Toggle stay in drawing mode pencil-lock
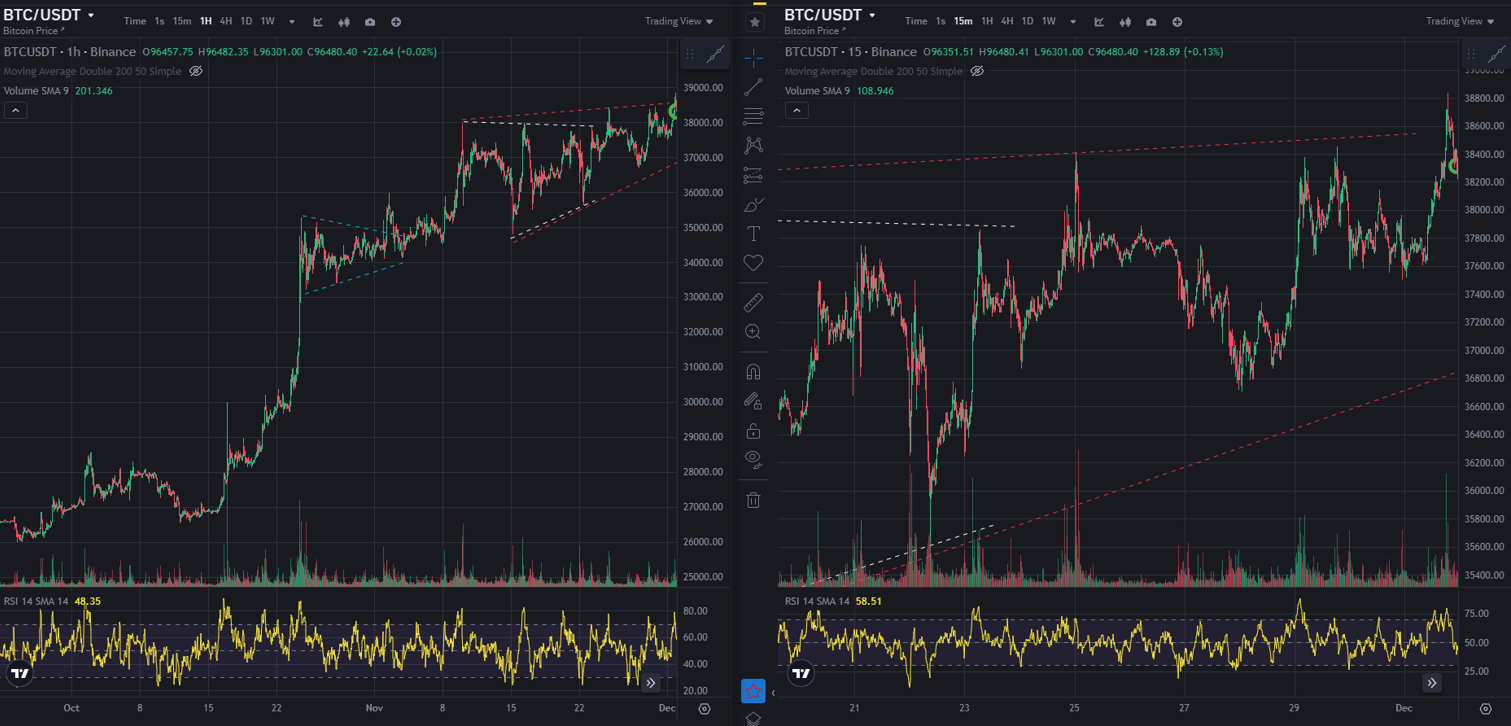The width and height of the screenshot is (1511, 726). tap(753, 401)
